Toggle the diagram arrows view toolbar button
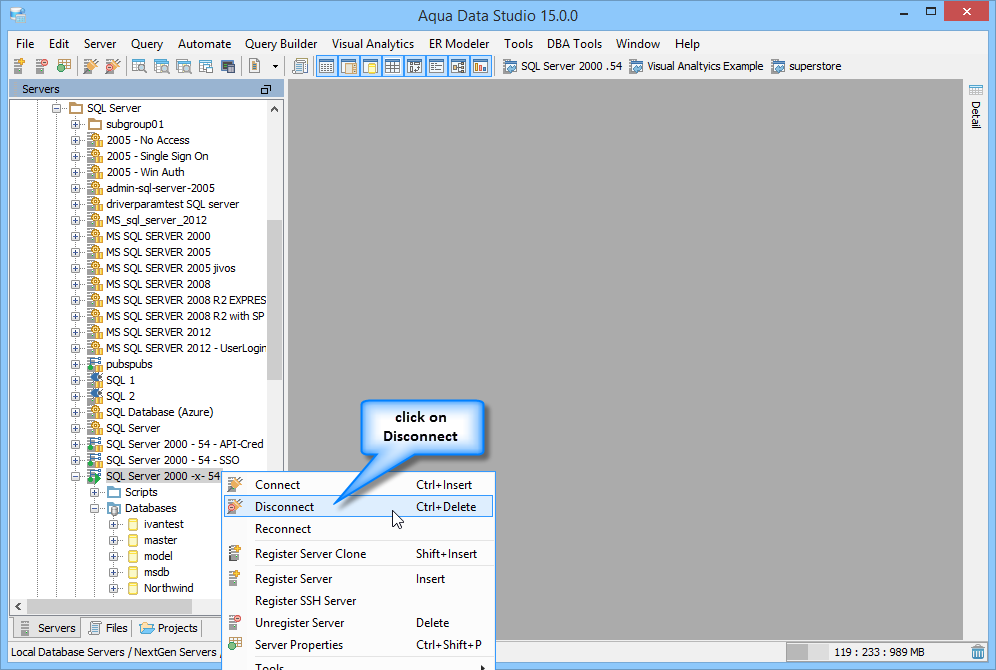 (415, 65)
